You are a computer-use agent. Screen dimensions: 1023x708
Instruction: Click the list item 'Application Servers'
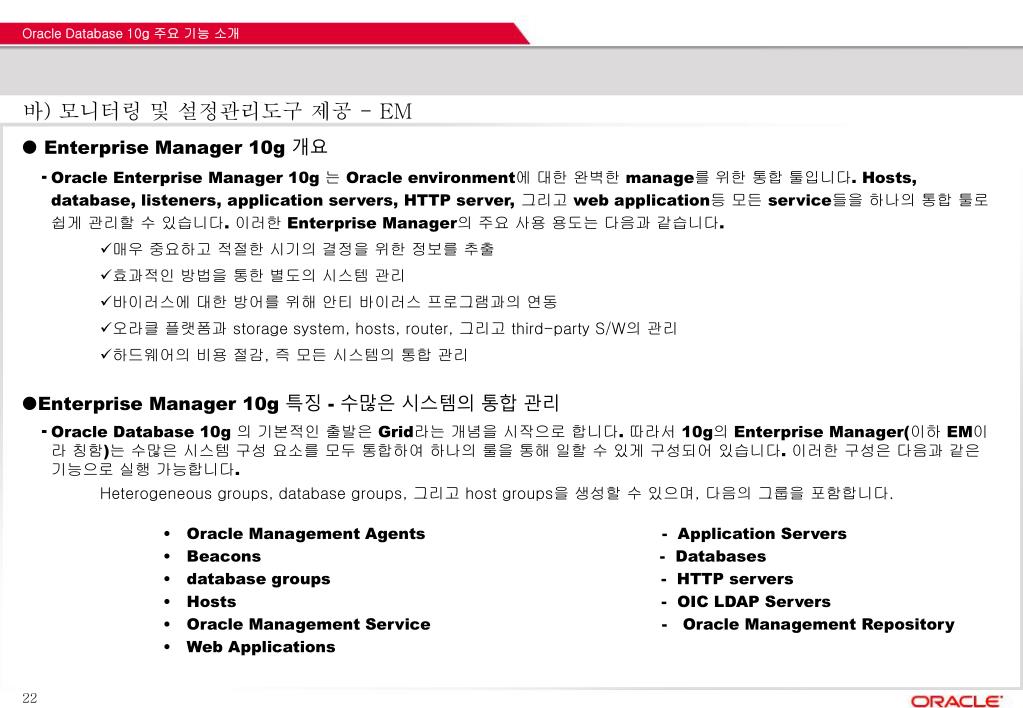pos(761,534)
